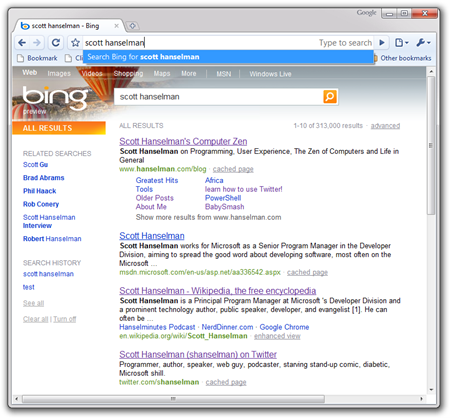The height and width of the screenshot is (418, 450).
Task: Open a new tab with plus button
Action: pyautogui.click(x=132, y=26)
